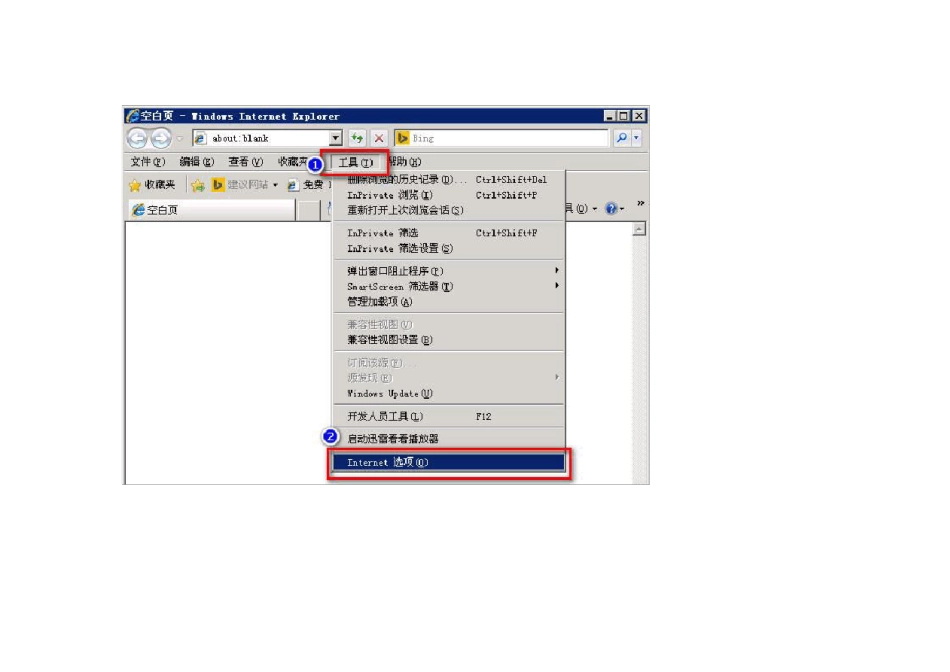
Task: Click the page icon in address bar
Action: (201, 138)
